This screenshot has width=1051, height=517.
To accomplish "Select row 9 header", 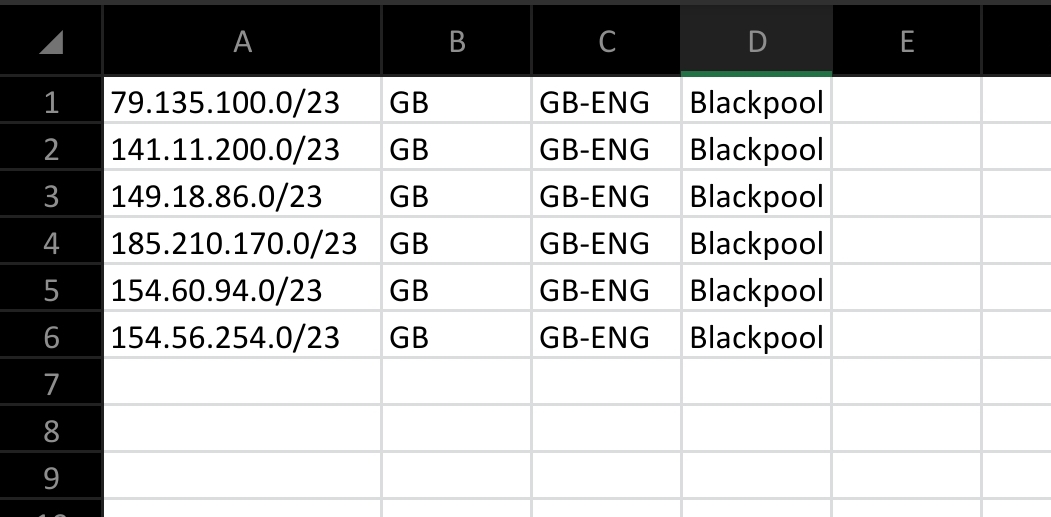I will 51,475.
